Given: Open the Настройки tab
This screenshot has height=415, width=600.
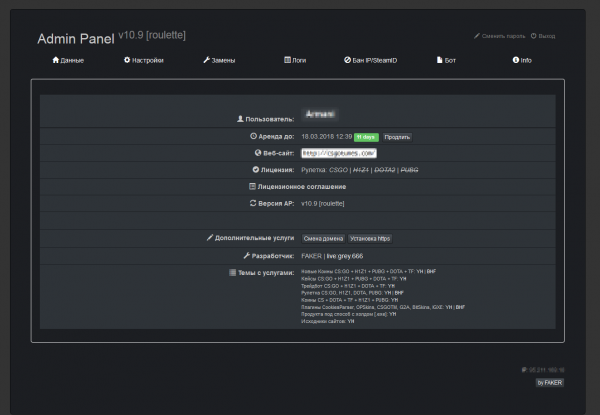Looking at the screenshot, I should 148,60.
